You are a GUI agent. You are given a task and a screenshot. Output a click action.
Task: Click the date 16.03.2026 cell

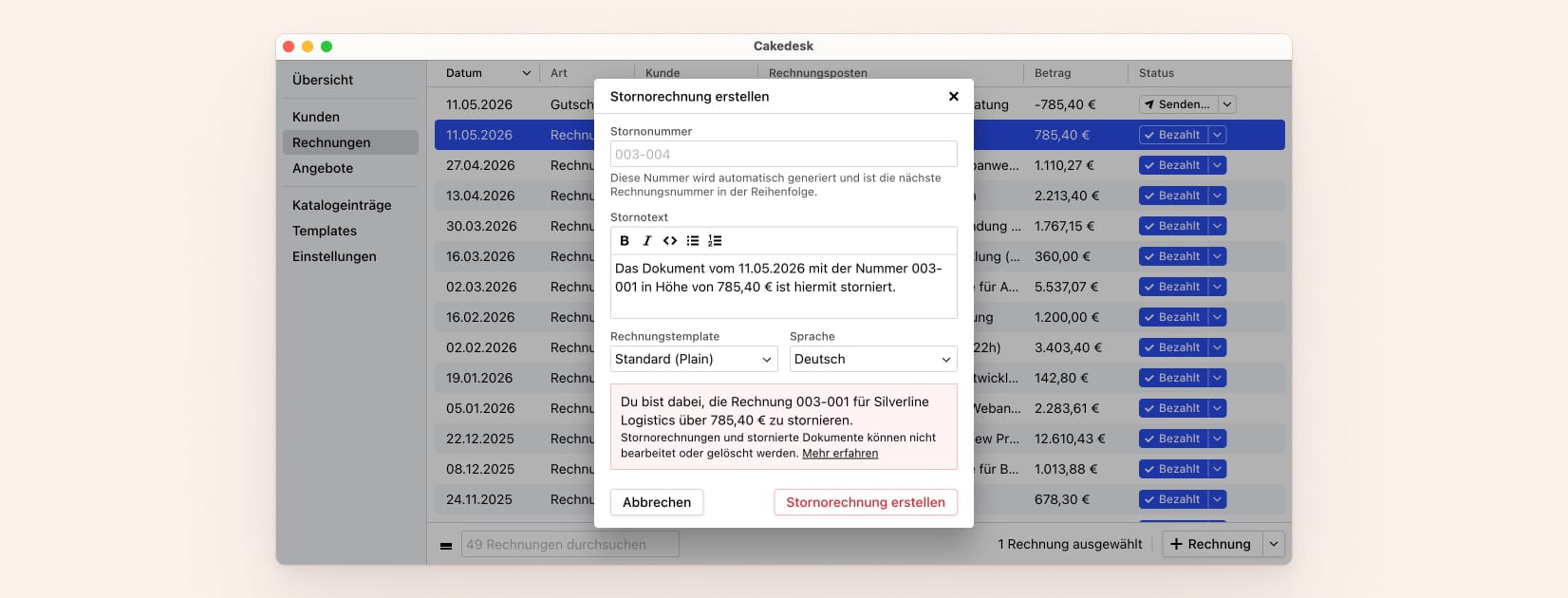[481, 256]
